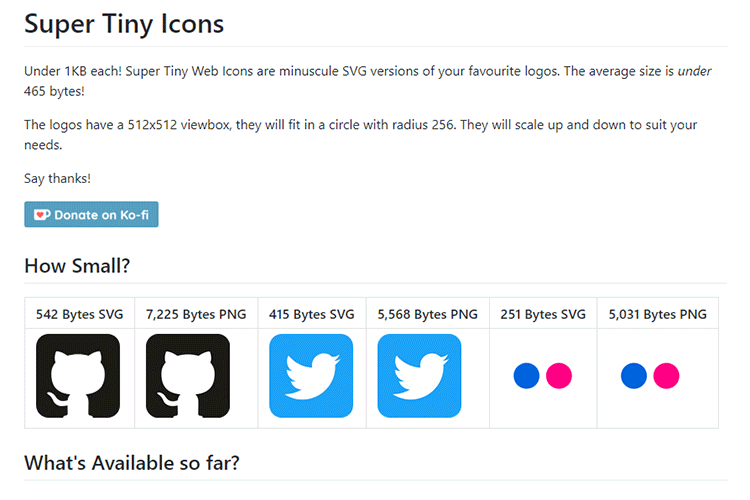Click the GitHub SVG icon

78,376
